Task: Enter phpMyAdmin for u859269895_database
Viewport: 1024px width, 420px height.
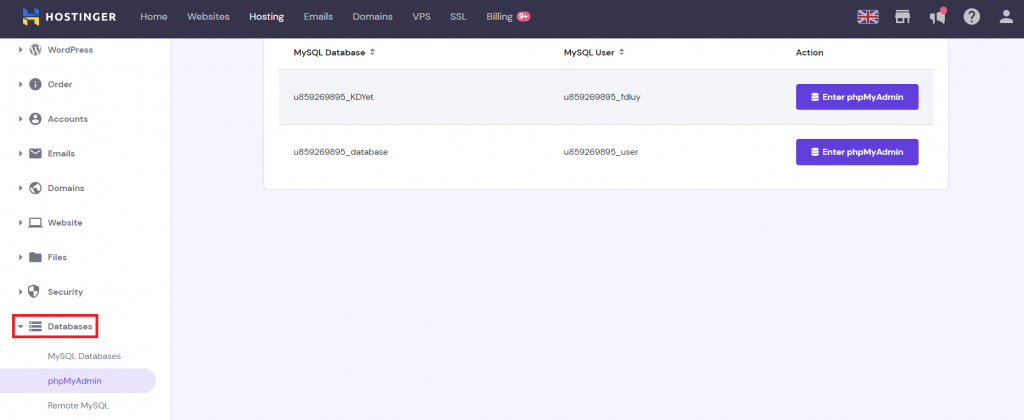Action: coord(856,152)
